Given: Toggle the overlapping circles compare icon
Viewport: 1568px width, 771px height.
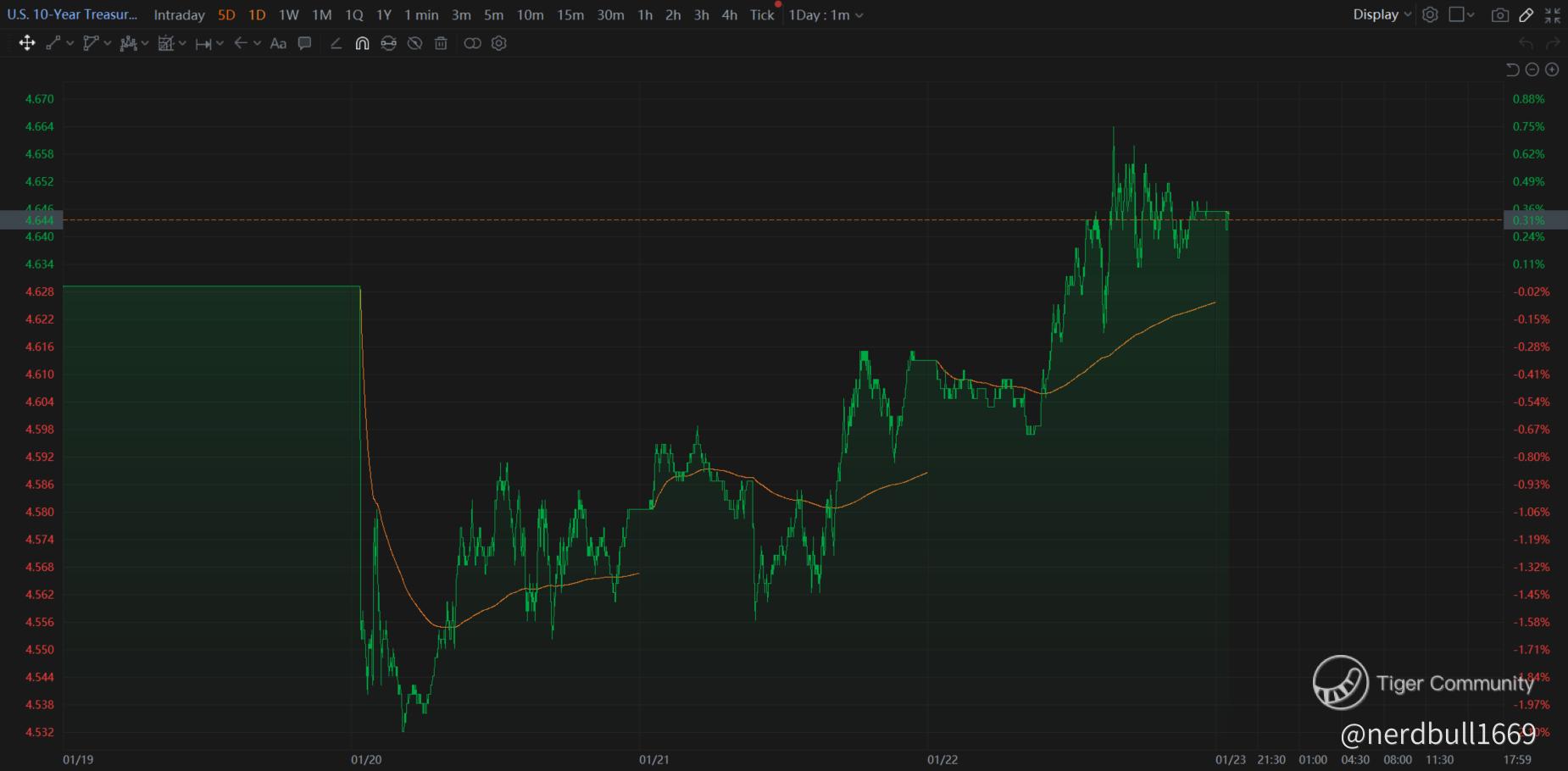Looking at the screenshot, I should [472, 43].
